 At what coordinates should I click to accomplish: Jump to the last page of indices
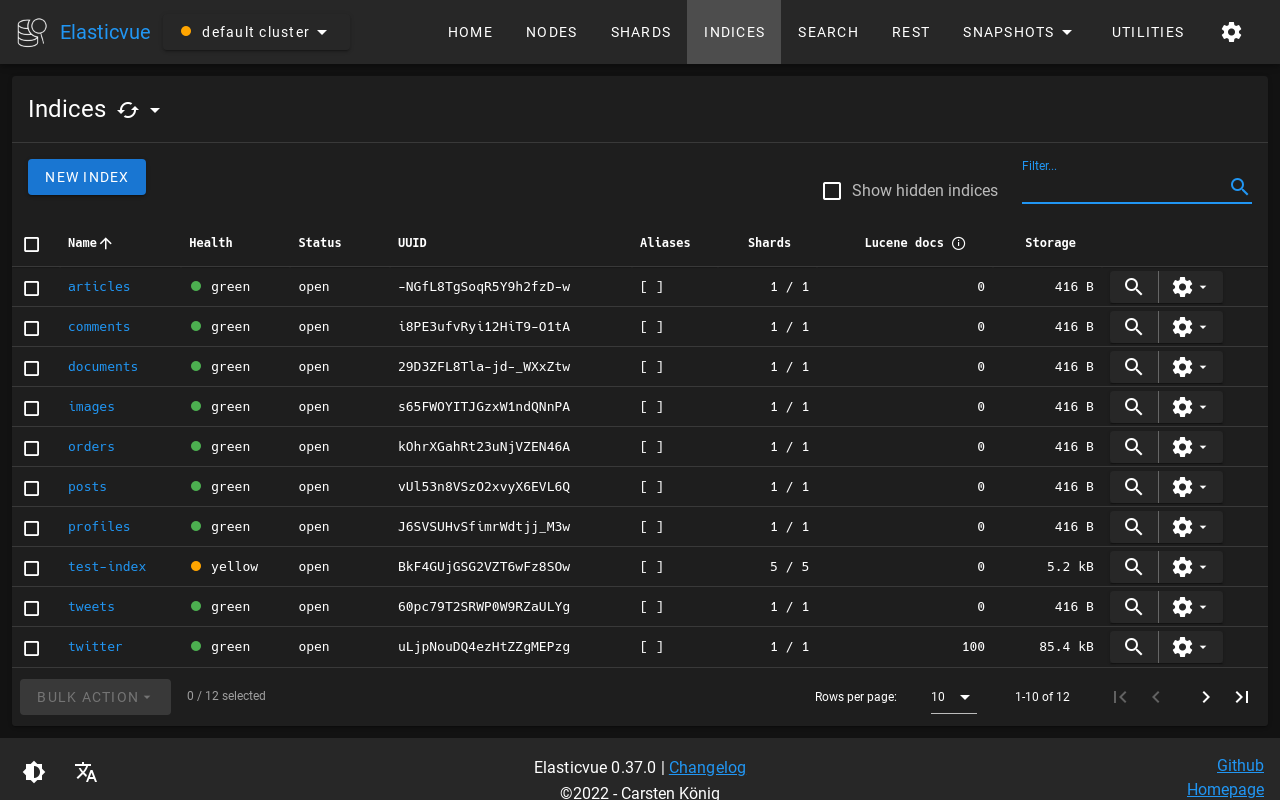point(1242,697)
